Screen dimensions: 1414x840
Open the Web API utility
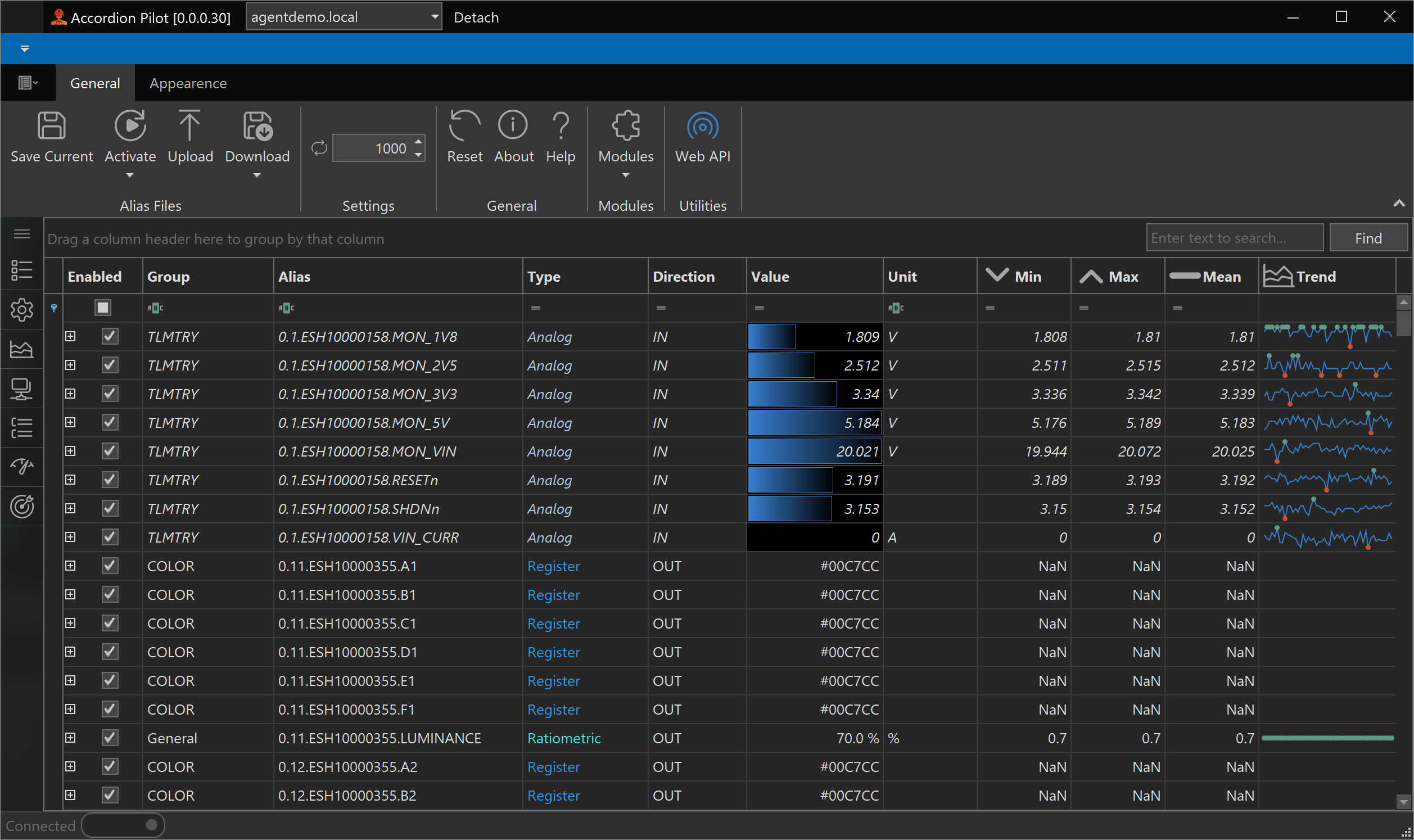pyautogui.click(x=702, y=125)
